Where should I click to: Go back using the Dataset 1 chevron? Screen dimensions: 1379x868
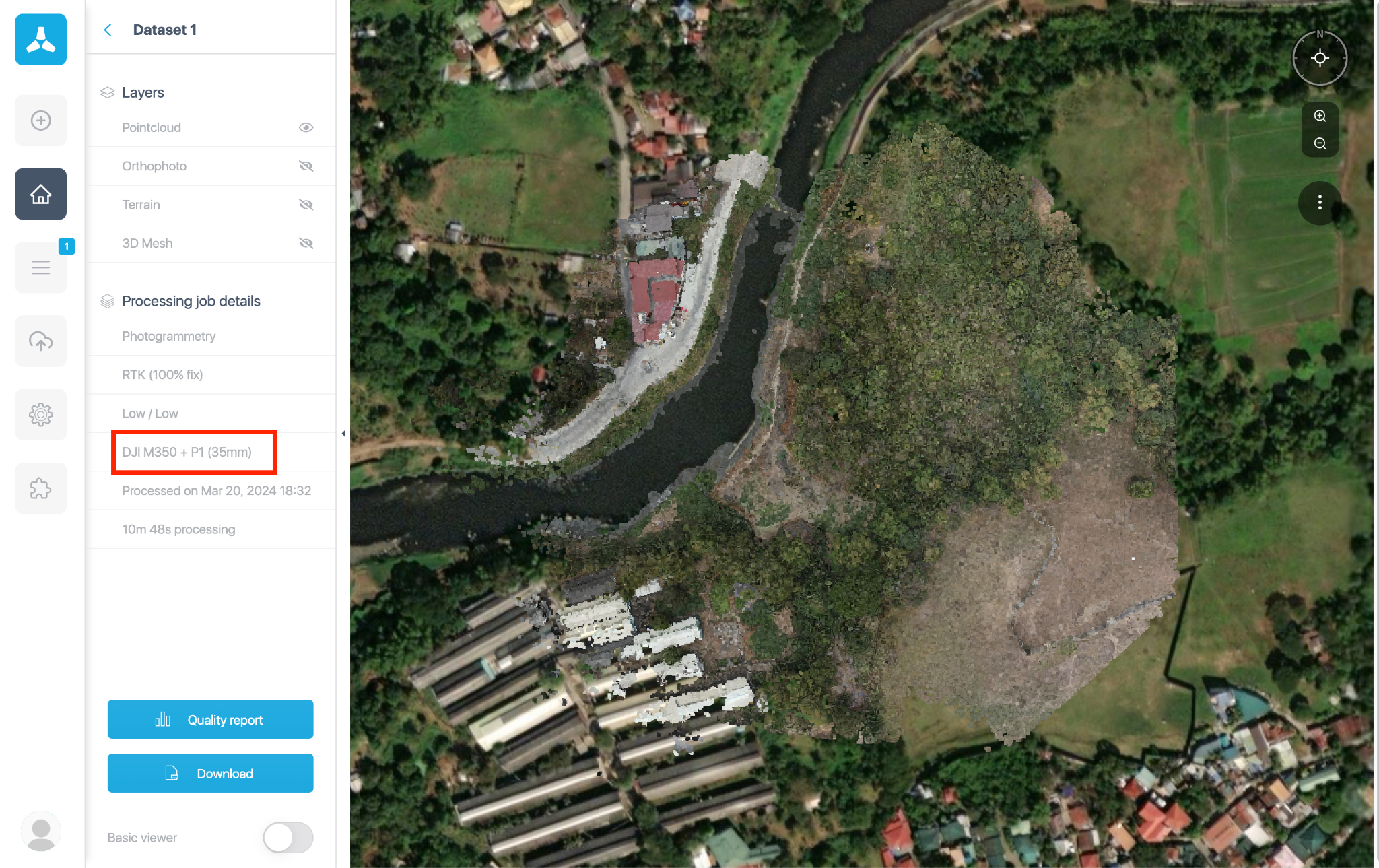point(108,30)
